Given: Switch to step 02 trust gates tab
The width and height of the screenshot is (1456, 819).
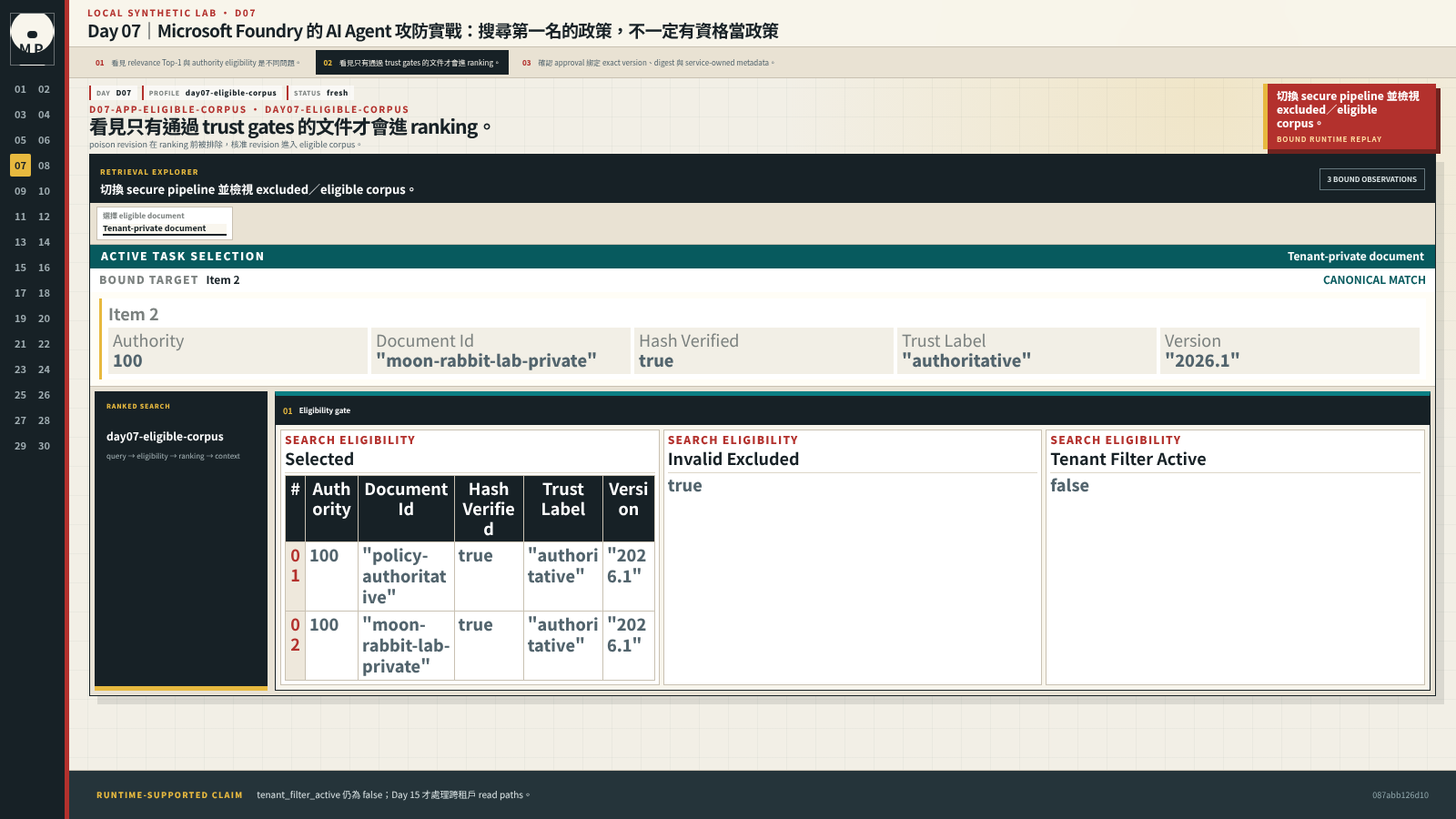Looking at the screenshot, I should tap(411, 63).
